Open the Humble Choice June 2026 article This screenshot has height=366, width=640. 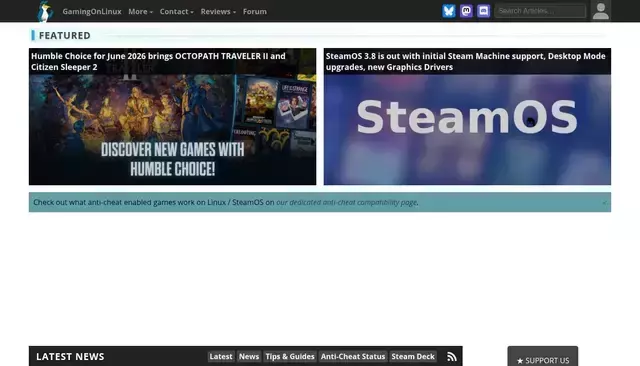(x=158, y=61)
